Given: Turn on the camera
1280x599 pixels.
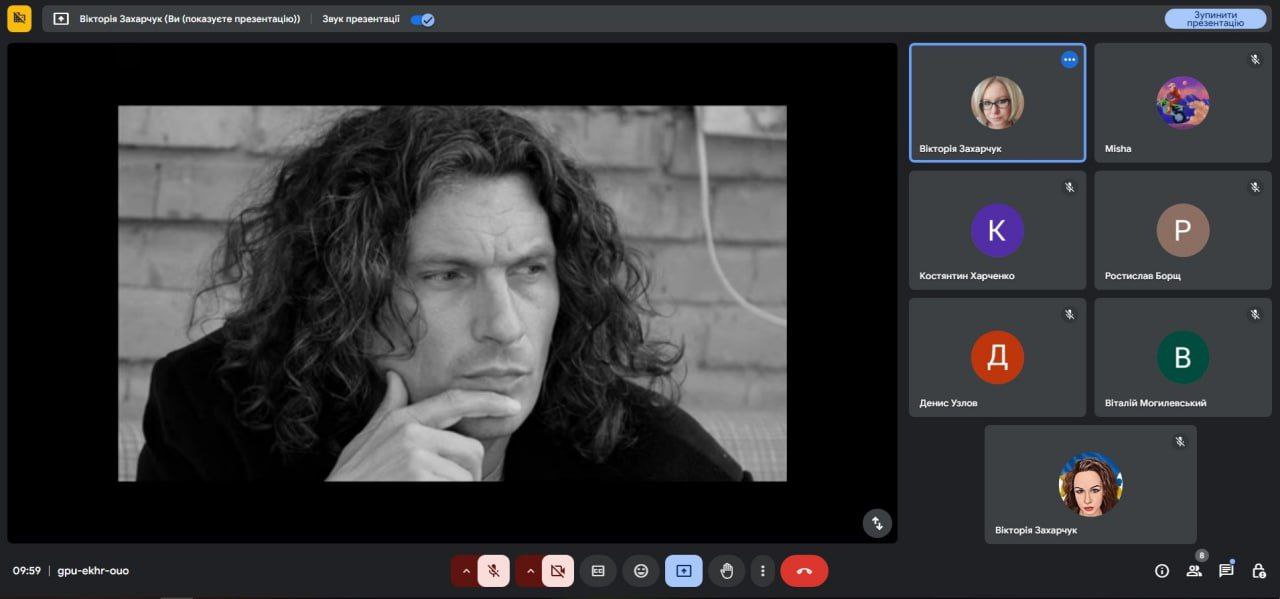Looking at the screenshot, I should tap(558, 571).
